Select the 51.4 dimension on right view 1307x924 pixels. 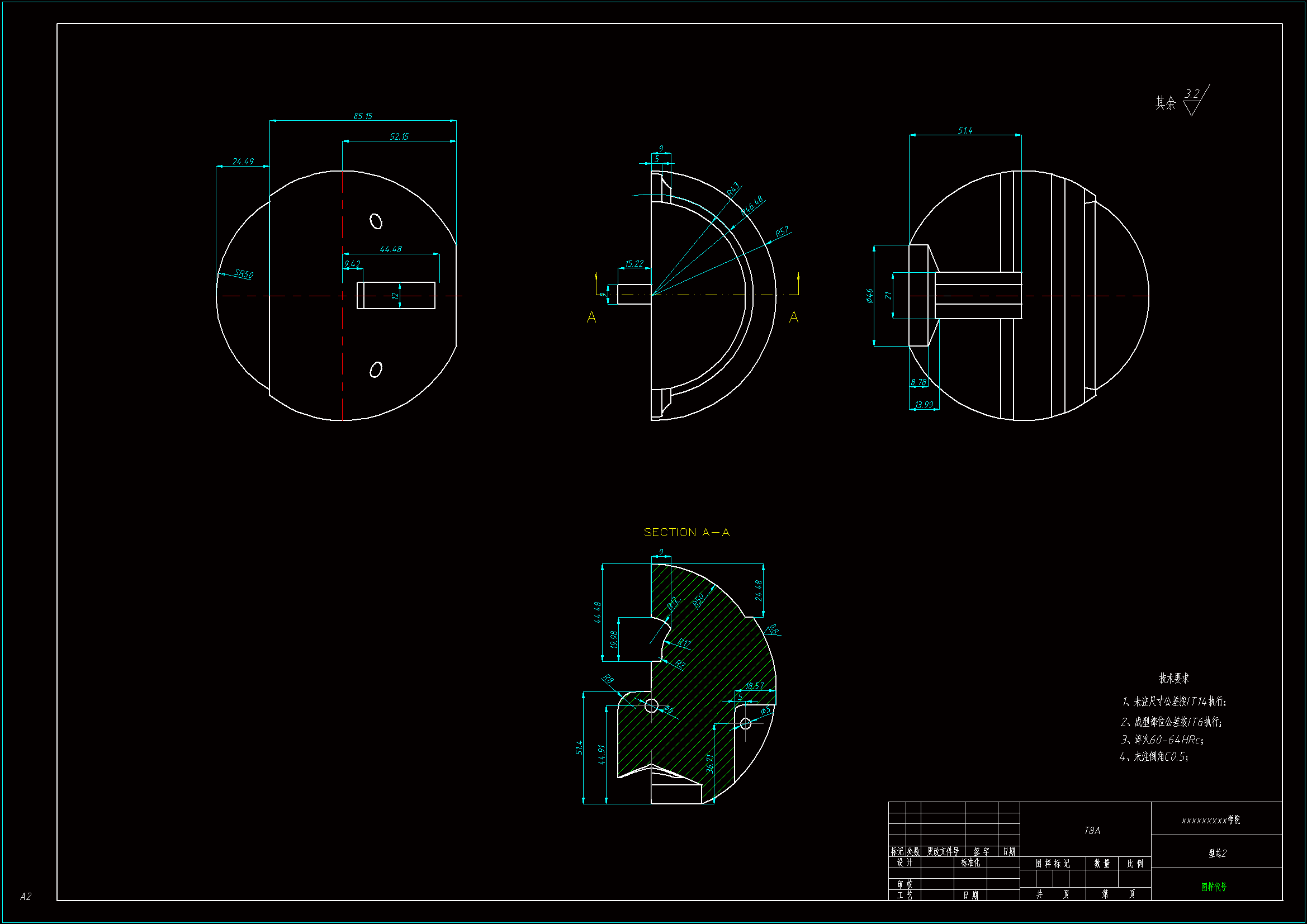click(965, 131)
